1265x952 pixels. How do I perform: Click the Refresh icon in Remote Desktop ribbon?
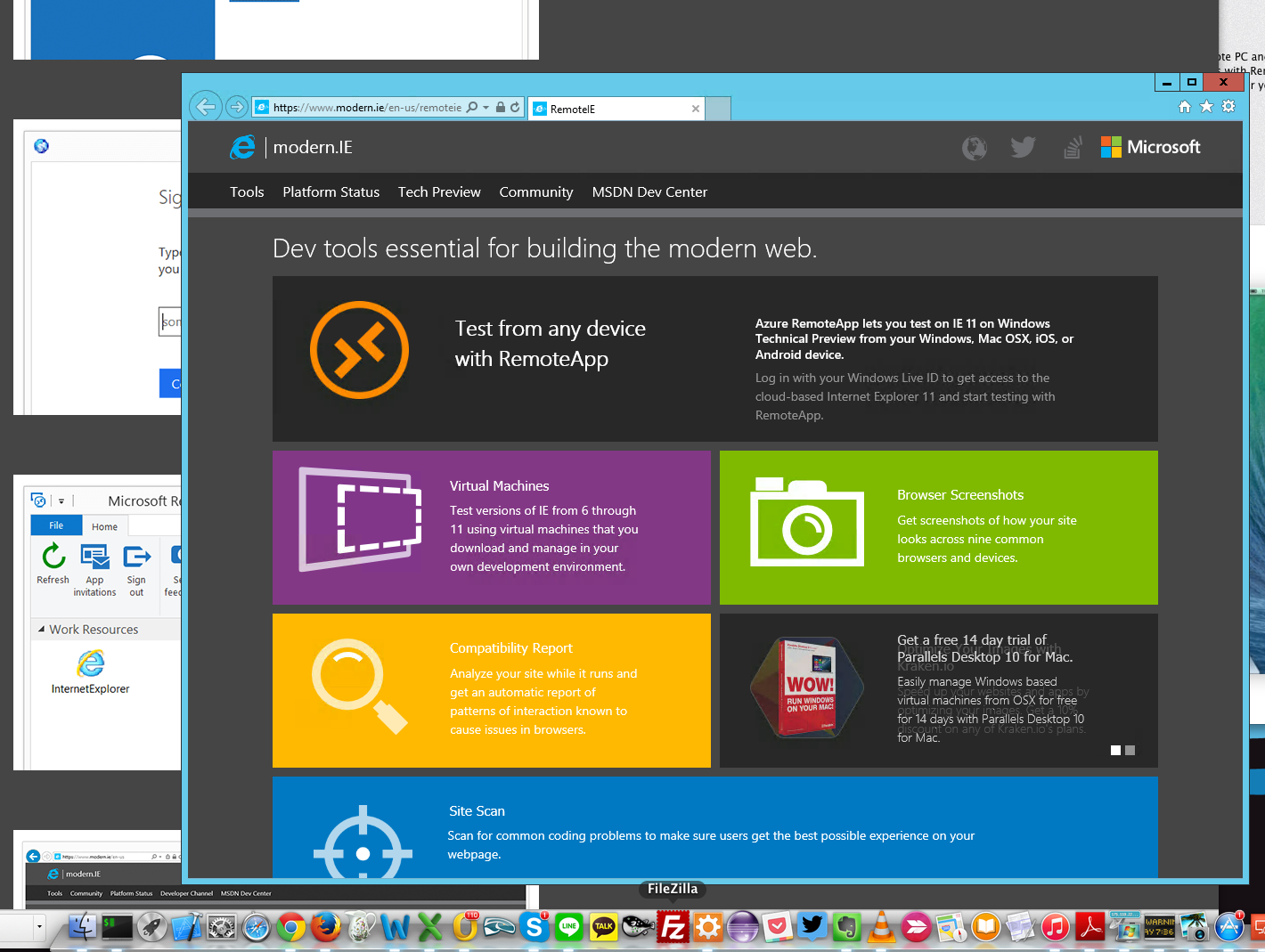point(53,557)
